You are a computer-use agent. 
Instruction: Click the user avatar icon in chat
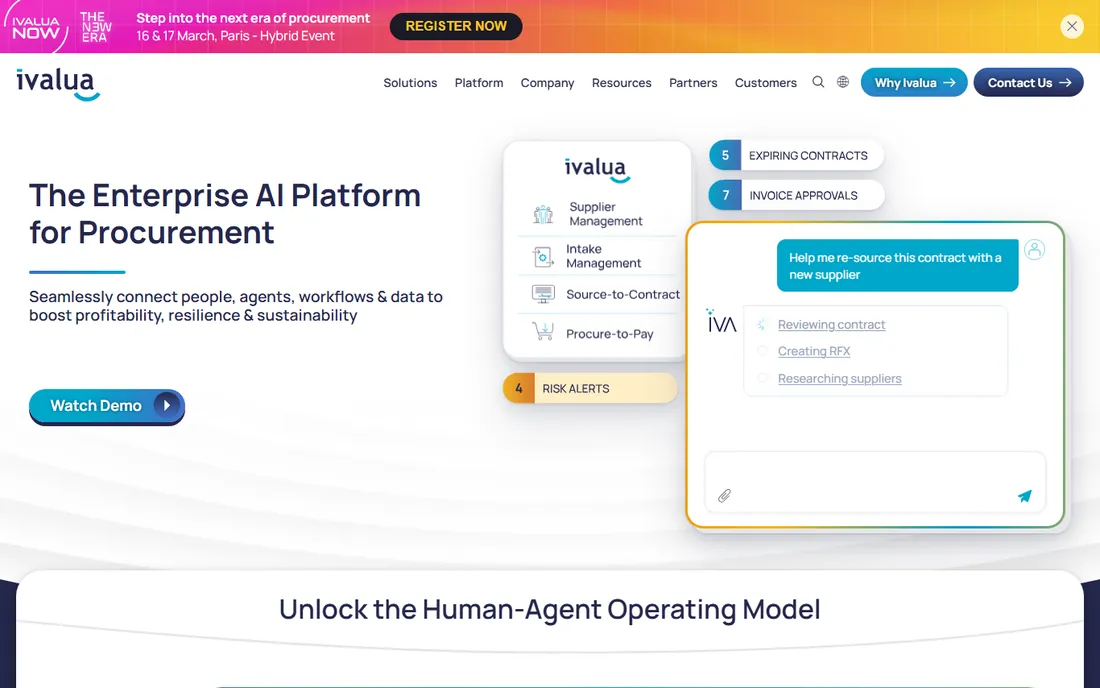point(1034,250)
